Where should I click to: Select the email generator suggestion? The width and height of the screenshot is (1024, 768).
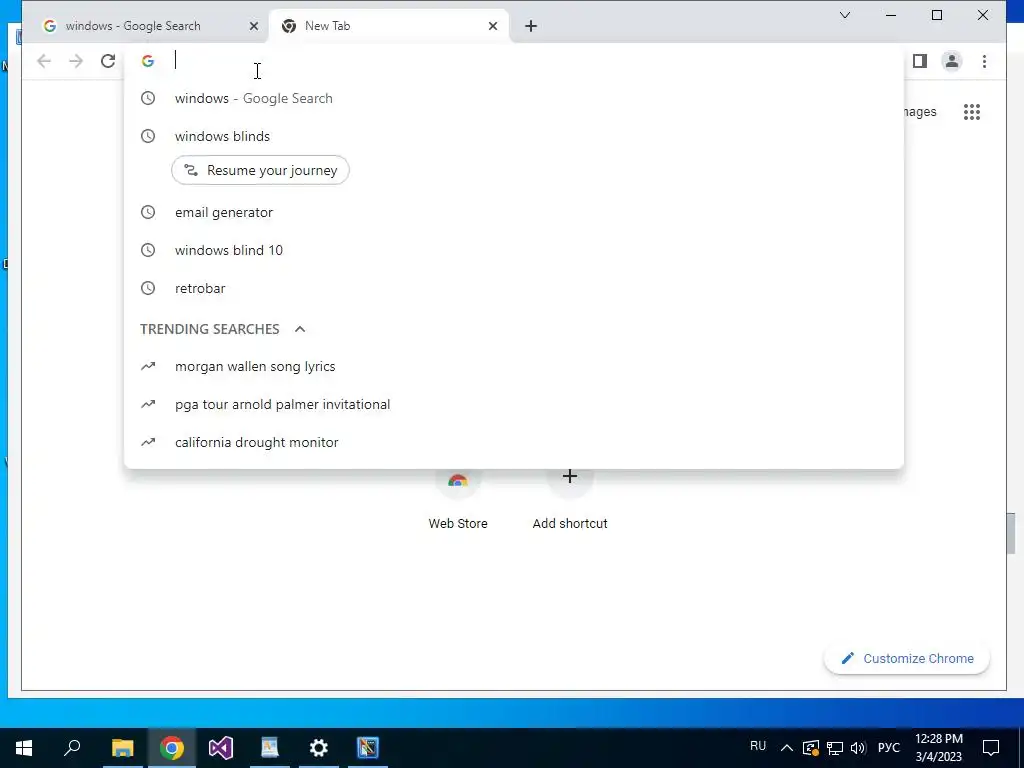click(514, 212)
